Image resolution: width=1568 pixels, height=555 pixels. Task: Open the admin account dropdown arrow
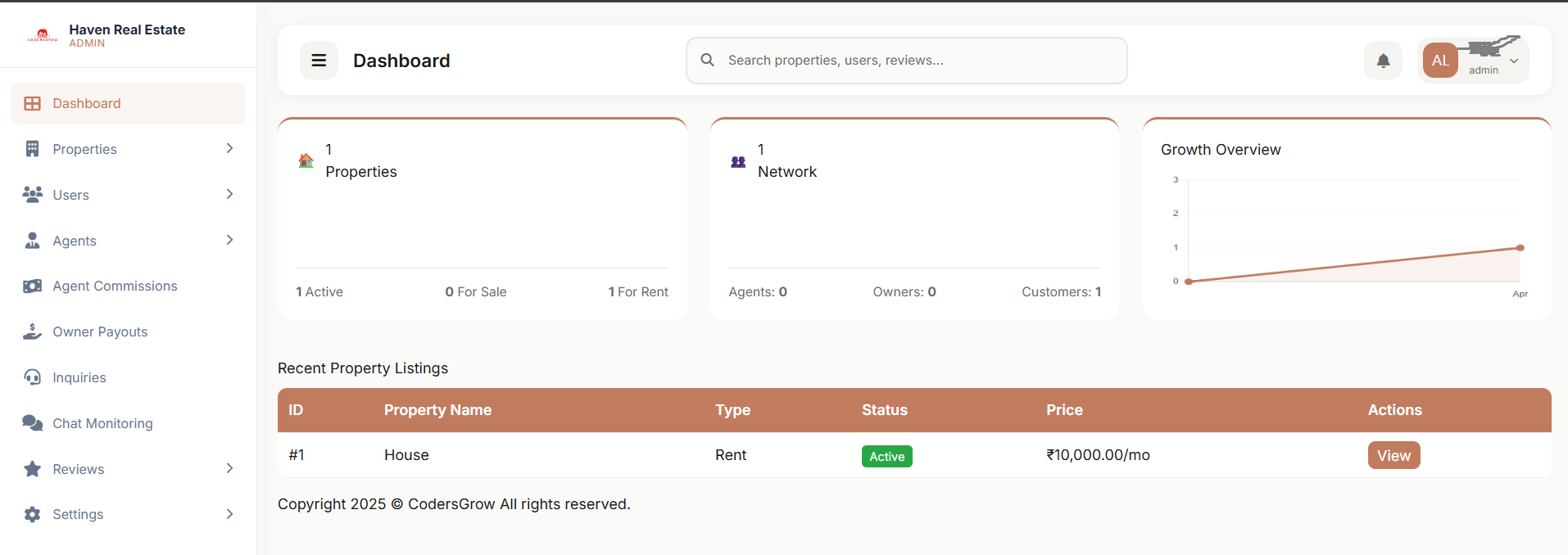click(1514, 61)
